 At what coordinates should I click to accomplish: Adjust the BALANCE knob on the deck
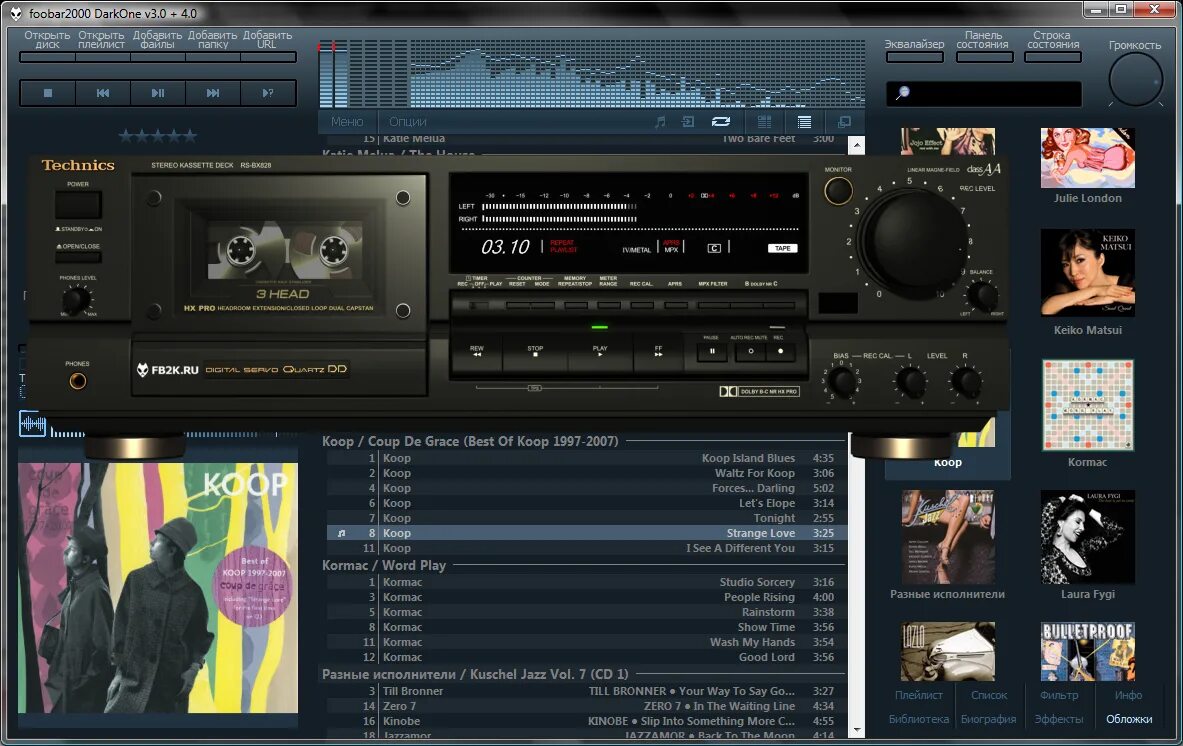[x=982, y=295]
